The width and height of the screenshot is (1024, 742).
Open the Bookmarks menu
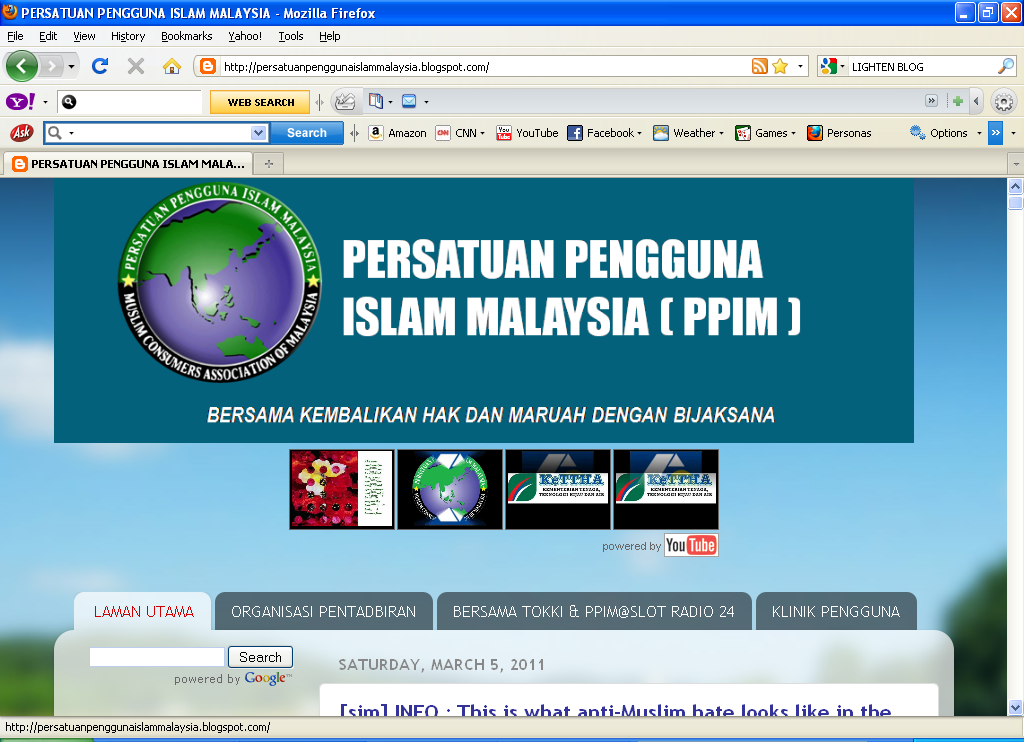click(x=186, y=36)
